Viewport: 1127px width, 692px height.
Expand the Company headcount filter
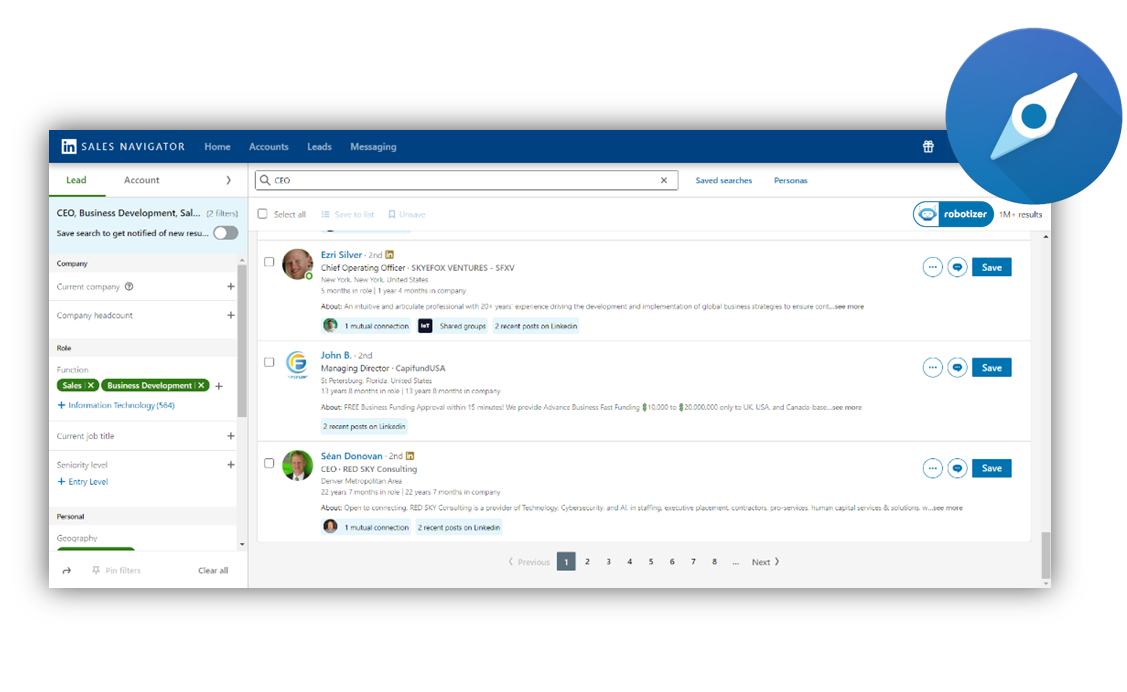point(231,315)
